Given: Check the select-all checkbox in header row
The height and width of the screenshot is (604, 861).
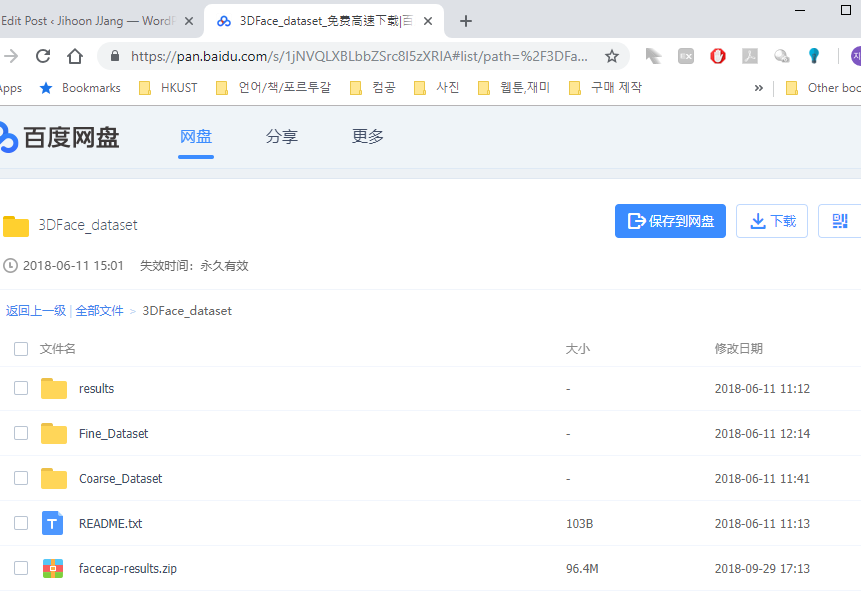Looking at the screenshot, I should click(21, 349).
